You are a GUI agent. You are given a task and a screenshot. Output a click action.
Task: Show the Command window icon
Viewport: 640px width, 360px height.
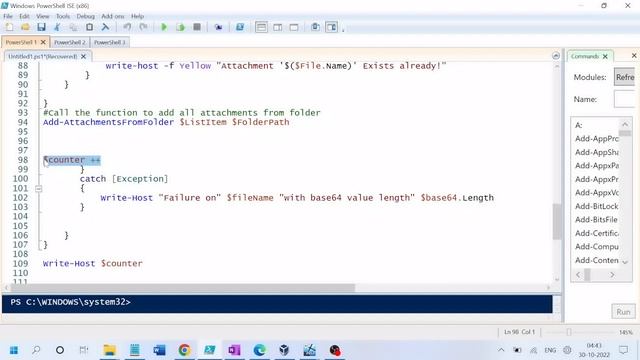[x=316, y=27]
